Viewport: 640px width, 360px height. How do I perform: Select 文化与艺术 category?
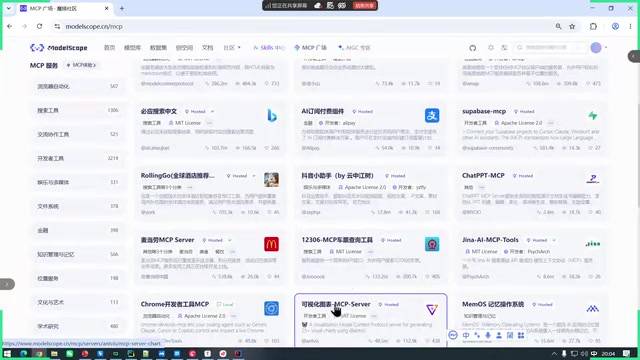coord(78,302)
